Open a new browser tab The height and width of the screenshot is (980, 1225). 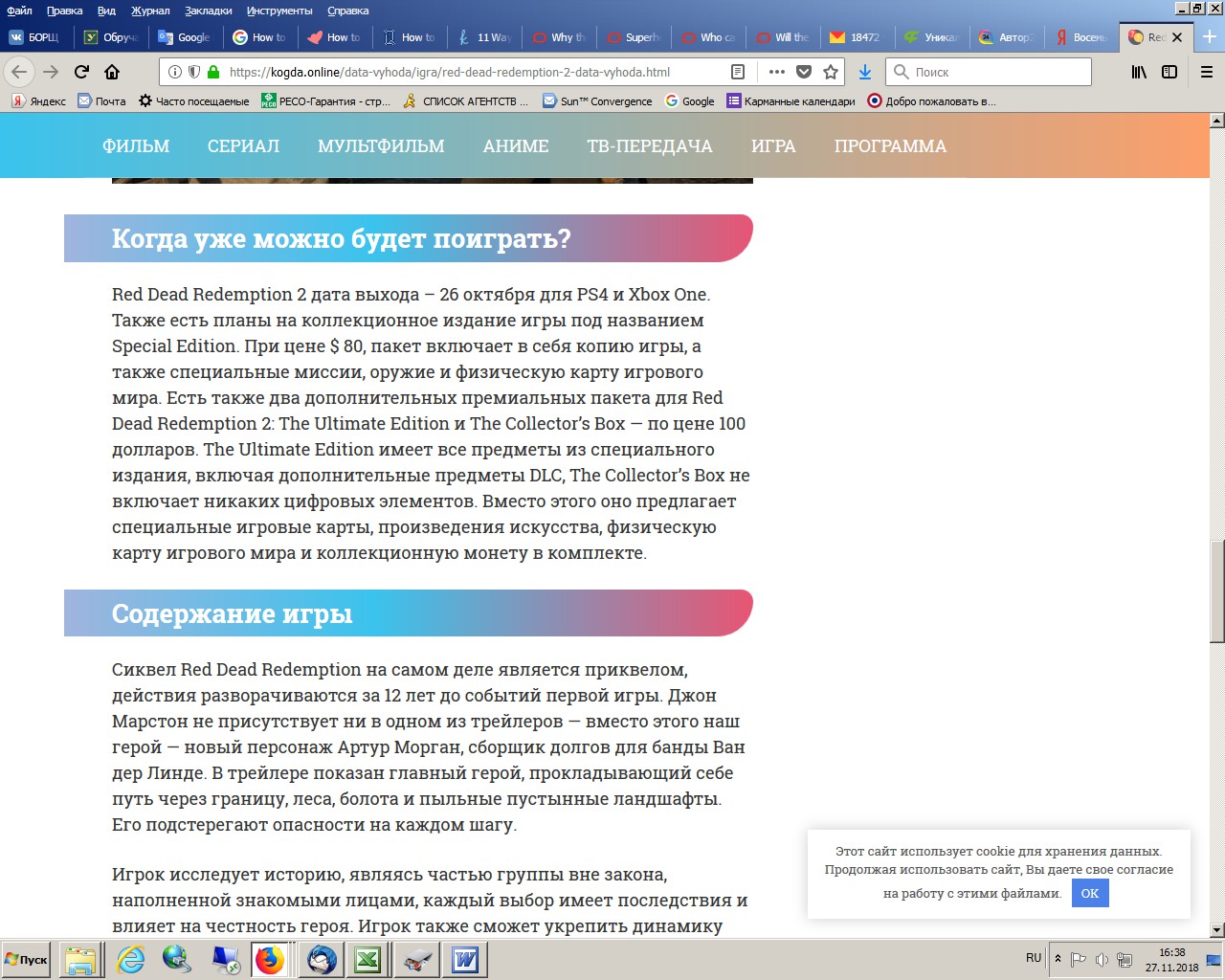(x=1209, y=37)
